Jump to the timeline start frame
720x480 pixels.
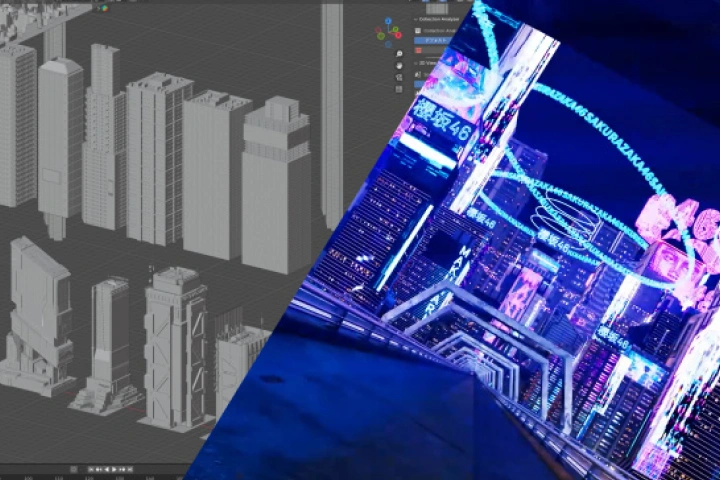click(x=90, y=469)
